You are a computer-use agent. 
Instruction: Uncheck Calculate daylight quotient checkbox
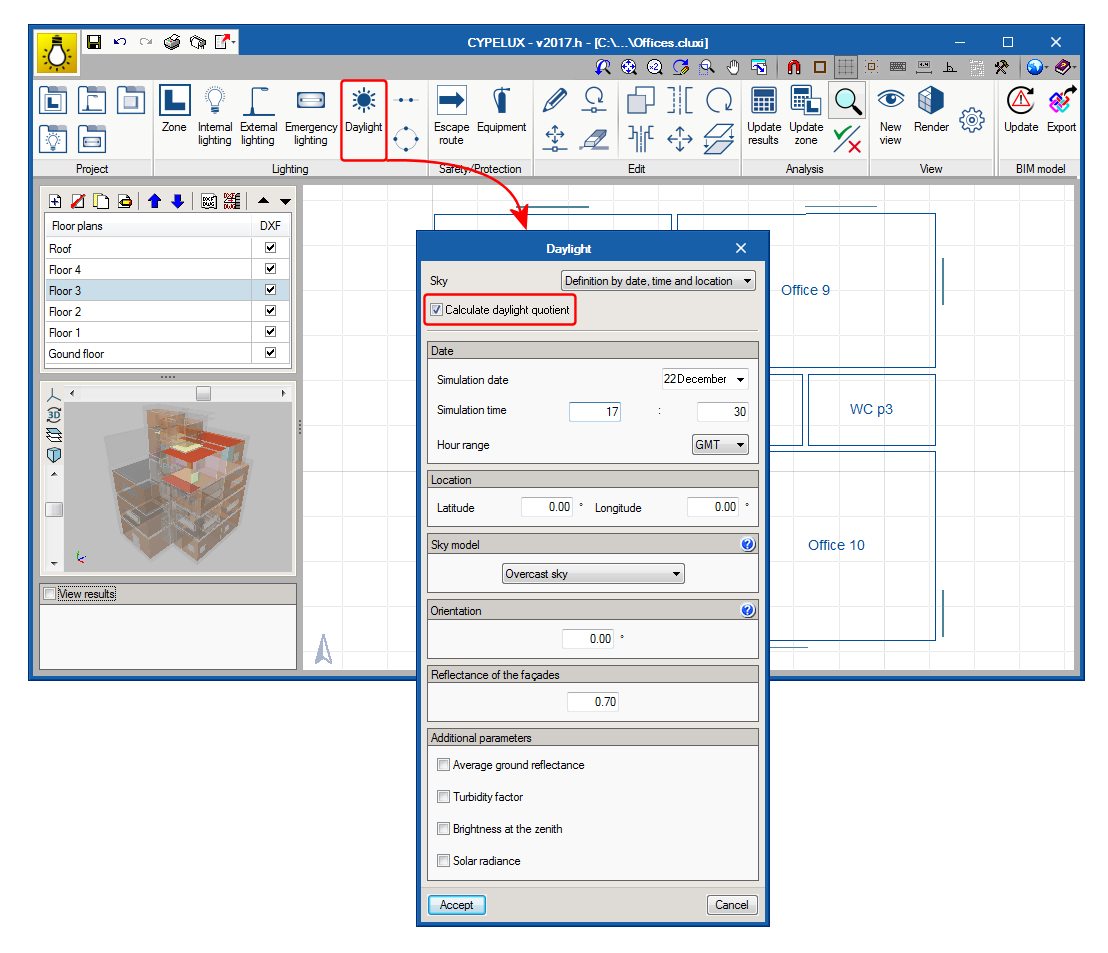click(x=437, y=310)
